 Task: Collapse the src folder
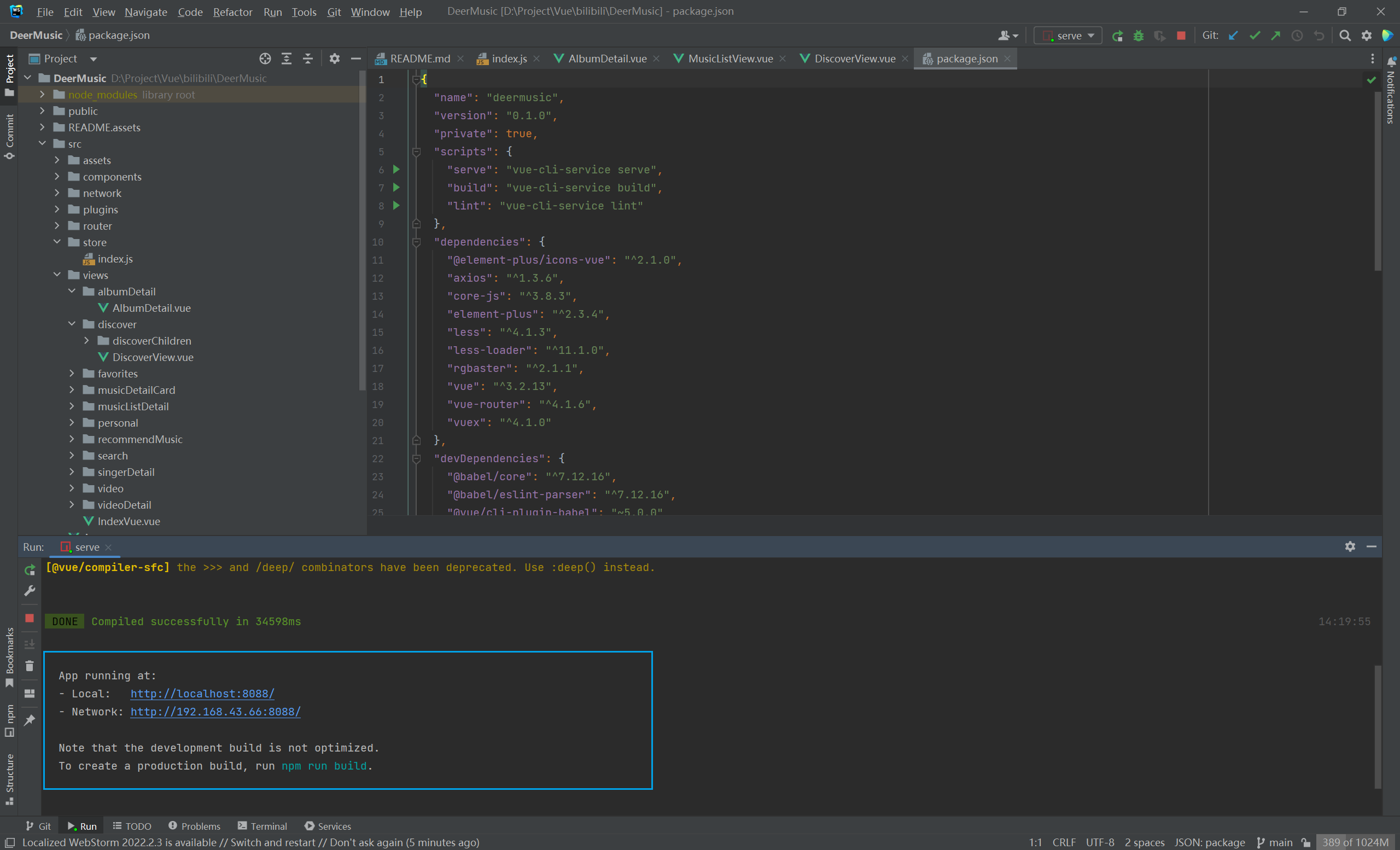click(42, 144)
